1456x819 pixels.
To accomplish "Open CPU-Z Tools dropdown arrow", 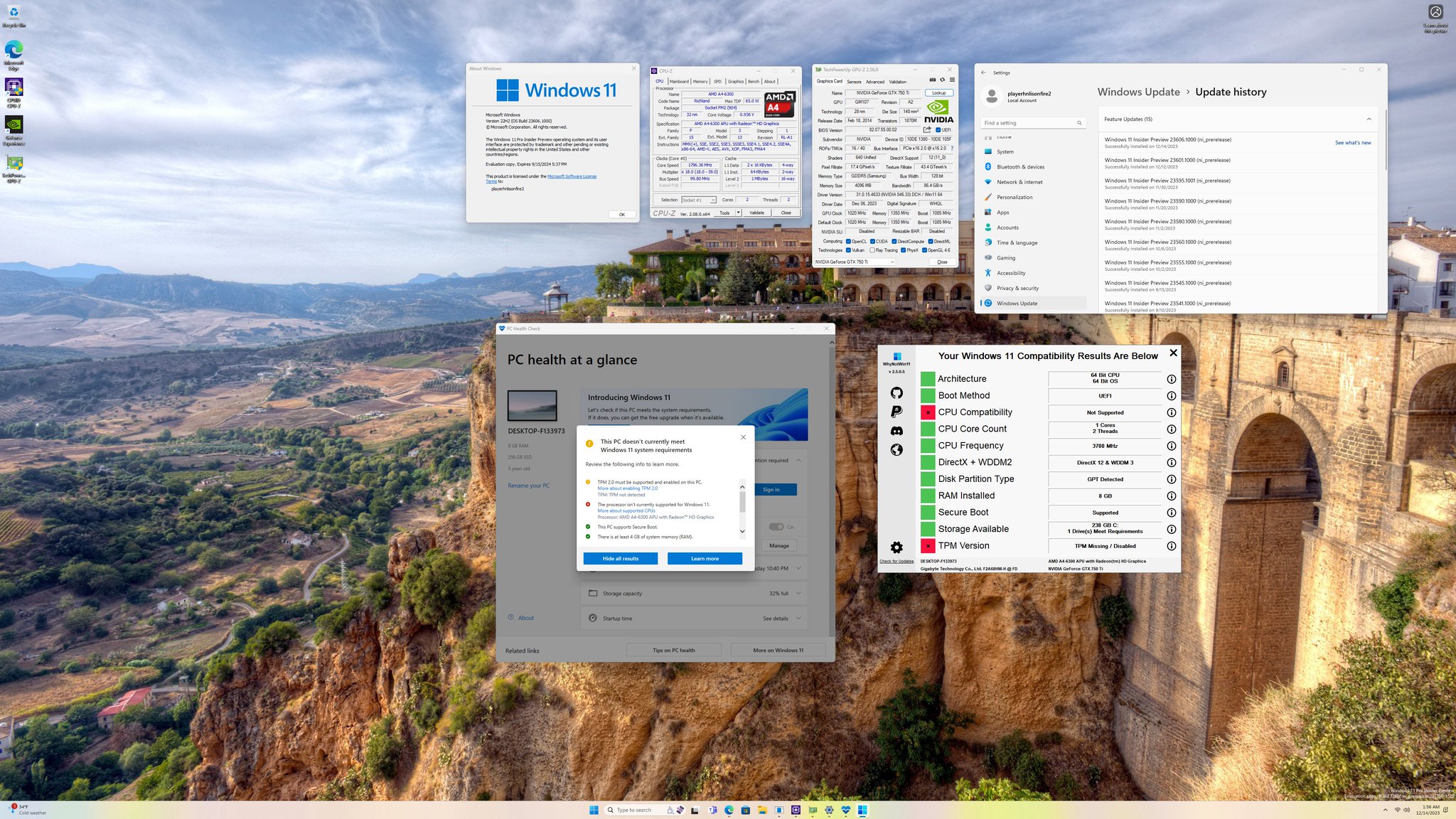I will coord(739,213).
